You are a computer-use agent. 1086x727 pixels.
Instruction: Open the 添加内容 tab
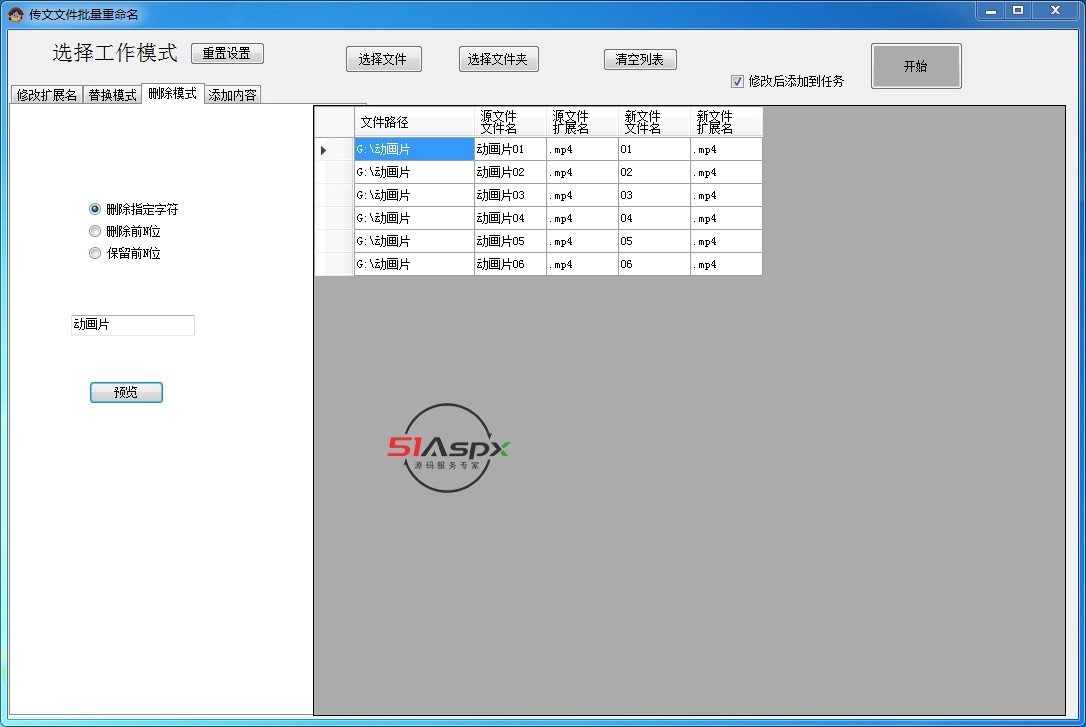click(233, 95)
